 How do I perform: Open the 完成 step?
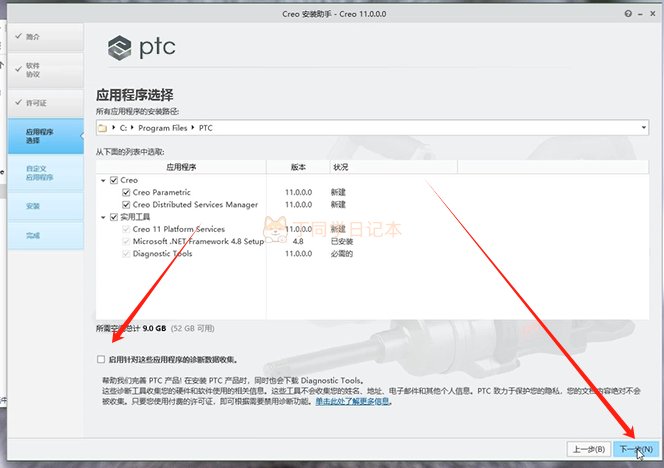click(x=46, y=235)
